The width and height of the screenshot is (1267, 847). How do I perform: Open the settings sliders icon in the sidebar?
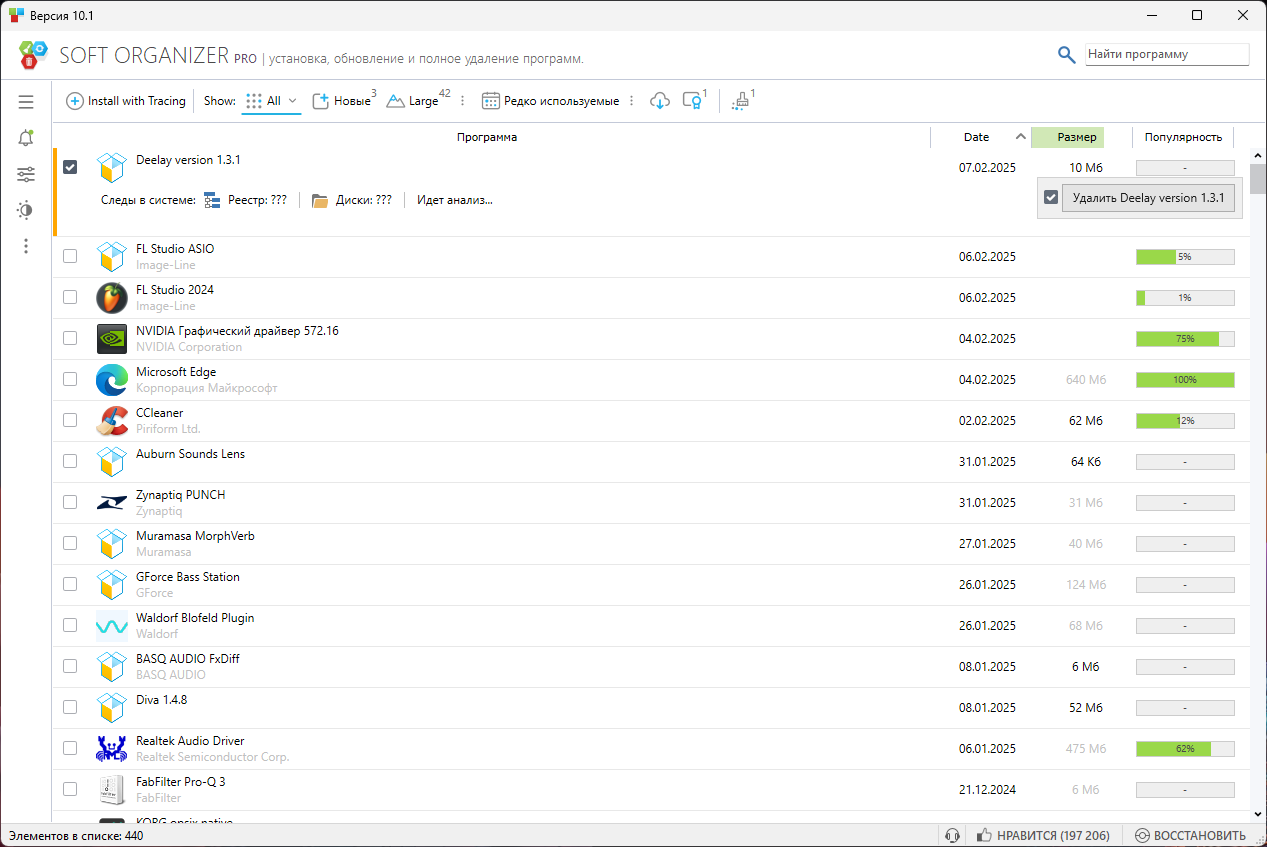click(x=26, y=174)
